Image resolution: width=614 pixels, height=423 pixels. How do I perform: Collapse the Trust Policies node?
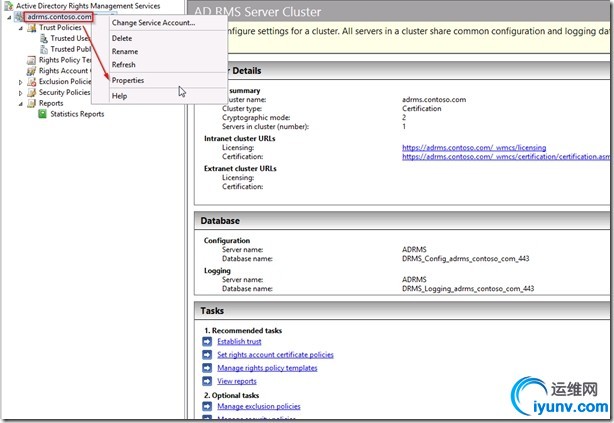pos(21,28)
